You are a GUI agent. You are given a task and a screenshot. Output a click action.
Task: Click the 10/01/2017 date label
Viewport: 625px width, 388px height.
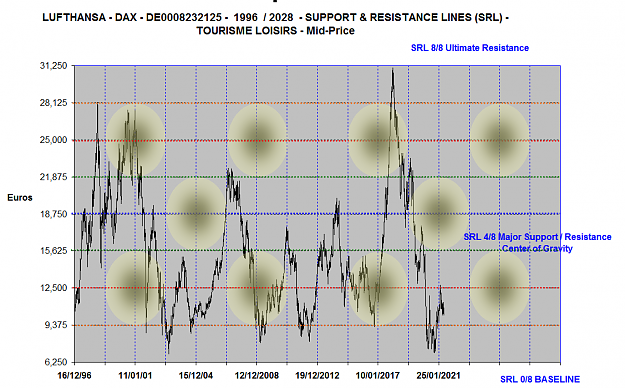tap(377, 376)
